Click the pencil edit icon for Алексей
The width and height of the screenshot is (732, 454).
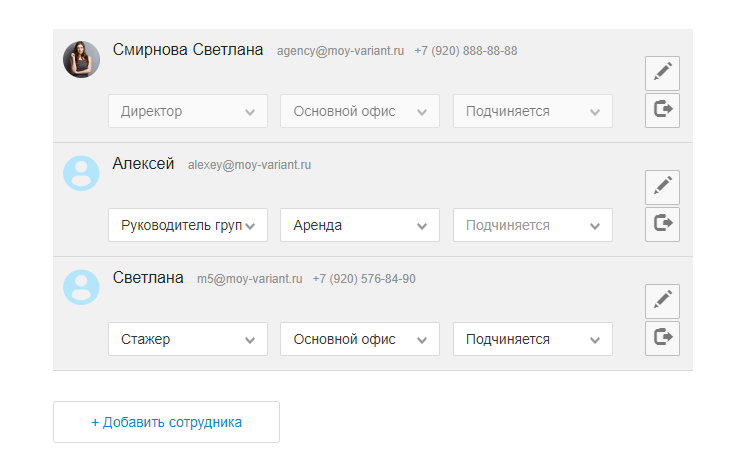pyautogui.click(x=662, y=188)
